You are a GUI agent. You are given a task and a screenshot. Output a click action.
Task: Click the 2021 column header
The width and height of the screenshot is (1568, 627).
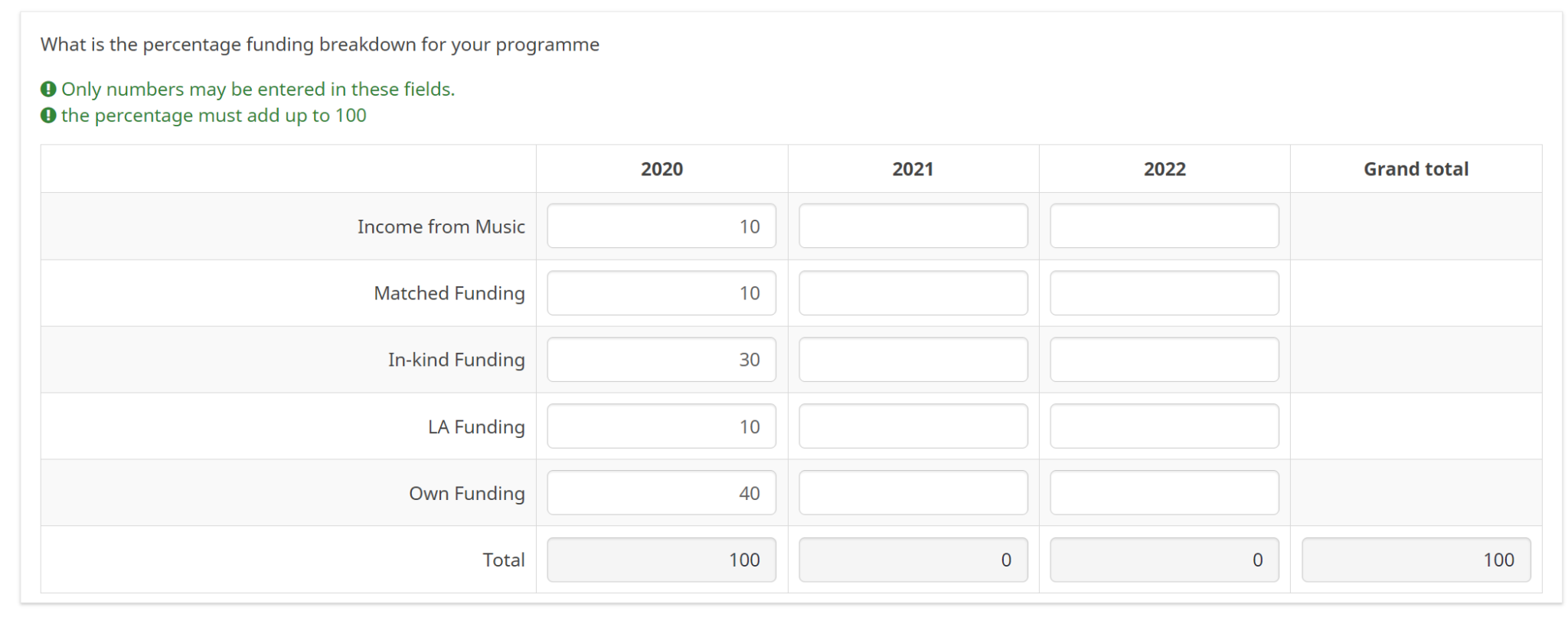913,169
